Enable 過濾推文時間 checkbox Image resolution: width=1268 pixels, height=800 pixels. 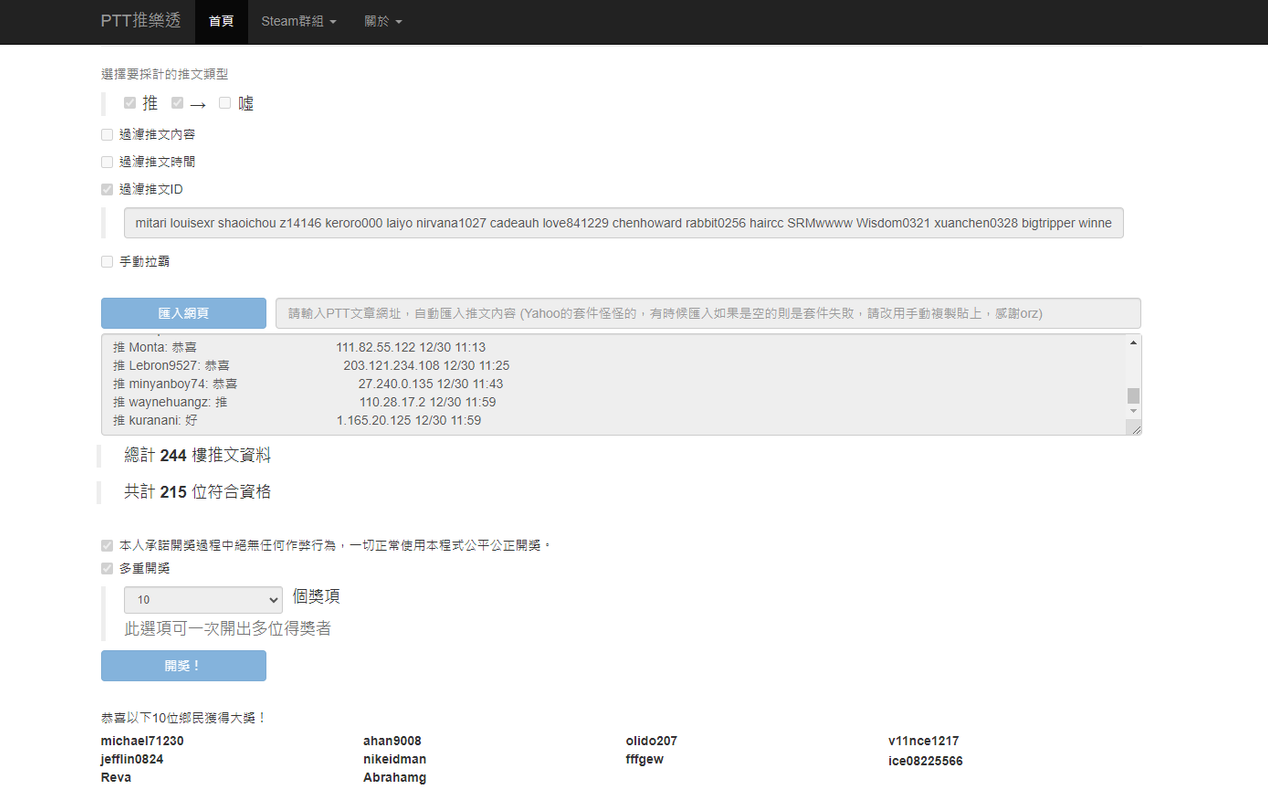pyautogui.click(x=107, y=162)
